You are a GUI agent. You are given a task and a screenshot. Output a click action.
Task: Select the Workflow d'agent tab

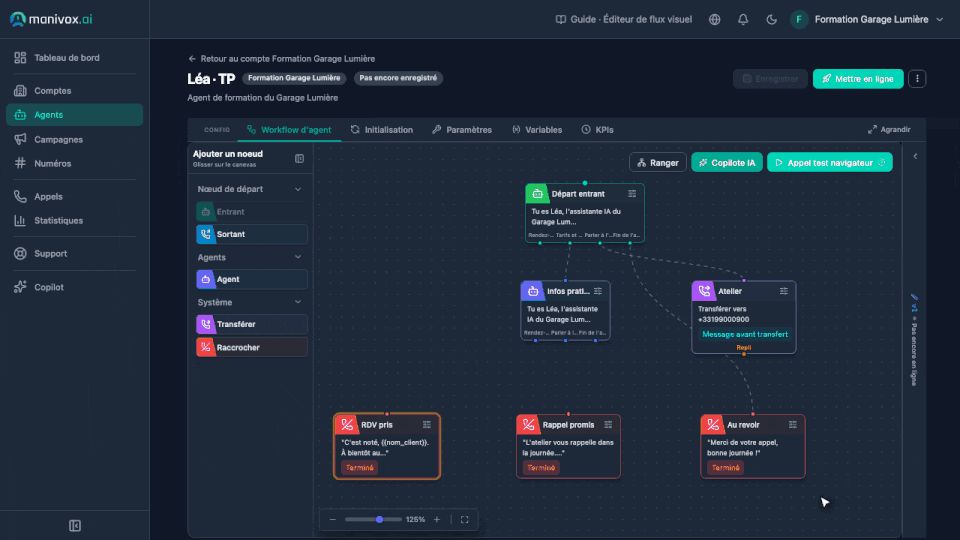(289, 130)
